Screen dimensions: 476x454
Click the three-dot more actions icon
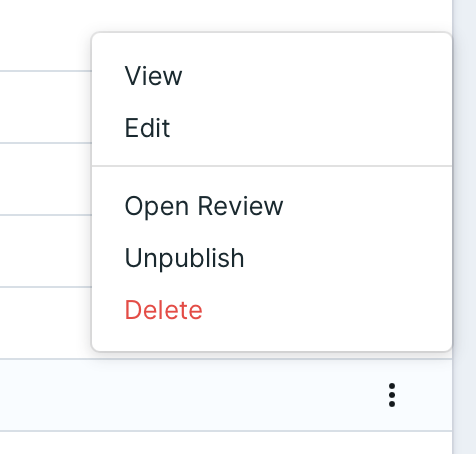[392, 395]
